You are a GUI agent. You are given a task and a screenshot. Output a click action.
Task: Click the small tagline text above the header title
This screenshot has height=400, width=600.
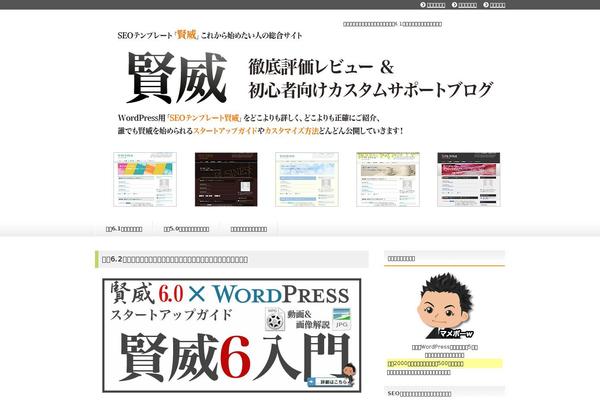click(392, 24)
